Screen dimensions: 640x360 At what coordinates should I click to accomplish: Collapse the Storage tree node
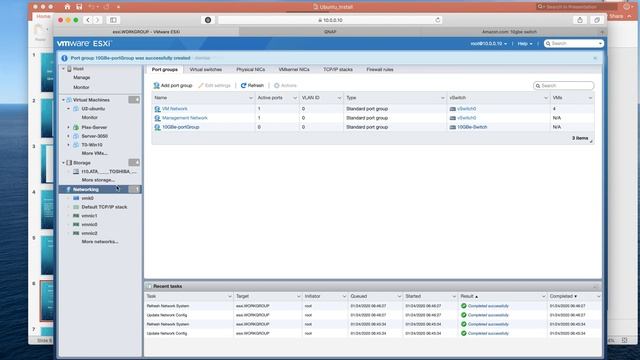coord(63,163)
